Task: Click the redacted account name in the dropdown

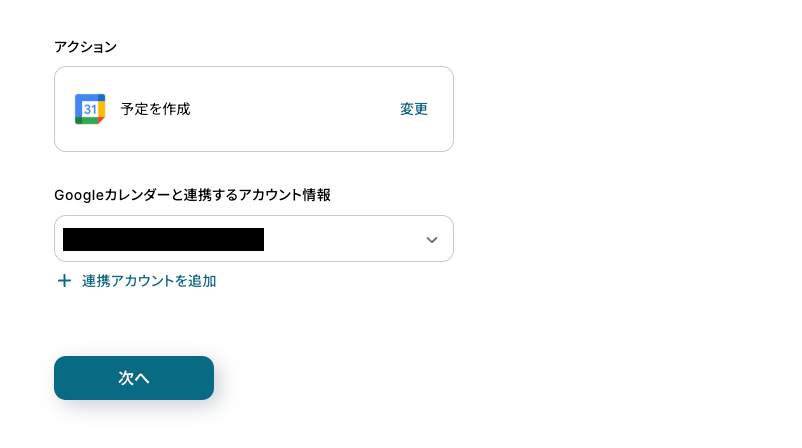Action: (x=163, y=239)
